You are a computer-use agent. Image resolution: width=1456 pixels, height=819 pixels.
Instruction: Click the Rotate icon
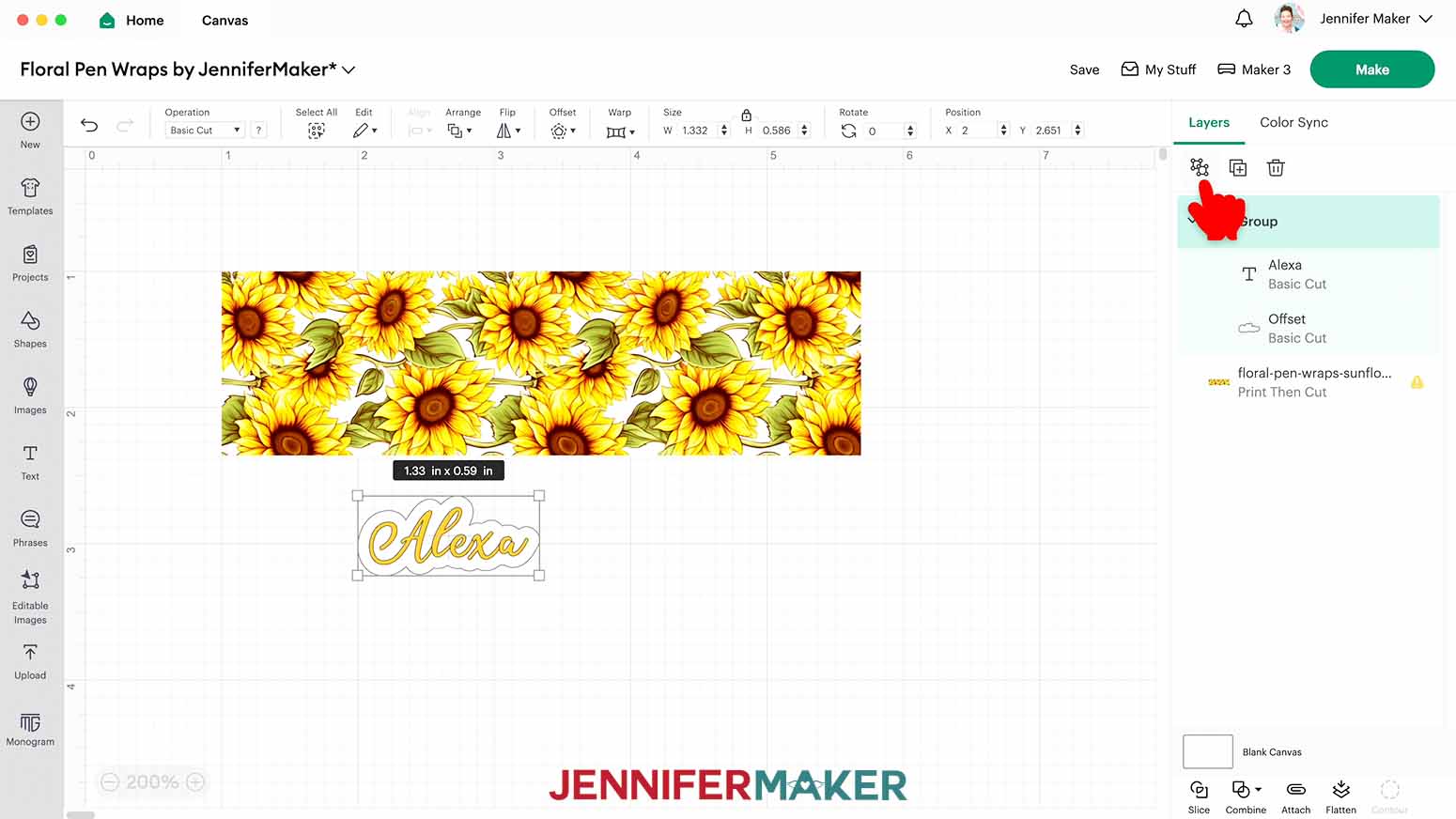click(848, 131)
